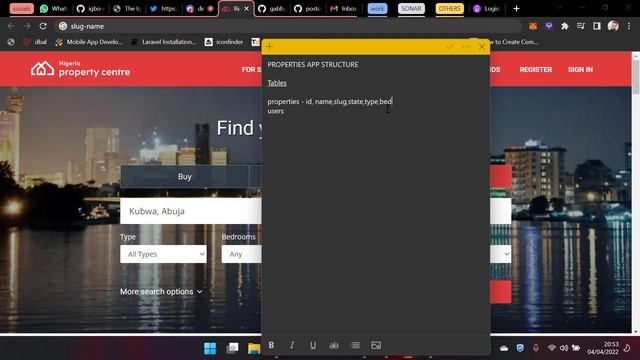Open the Bedrooms Any dropdown

click(x=241, y=254)
